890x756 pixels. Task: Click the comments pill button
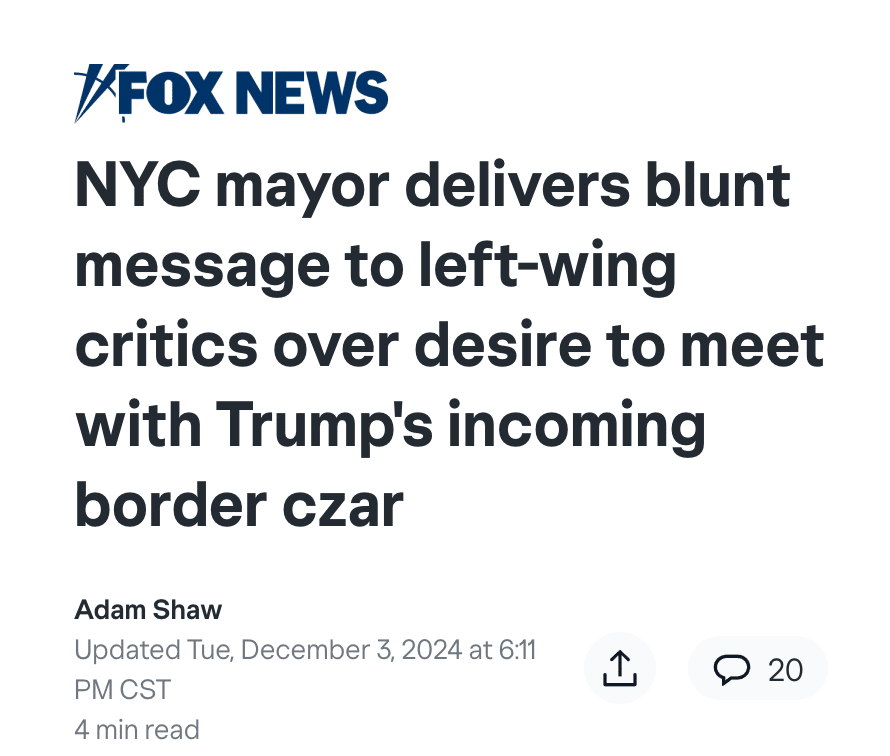click(757, 669)
